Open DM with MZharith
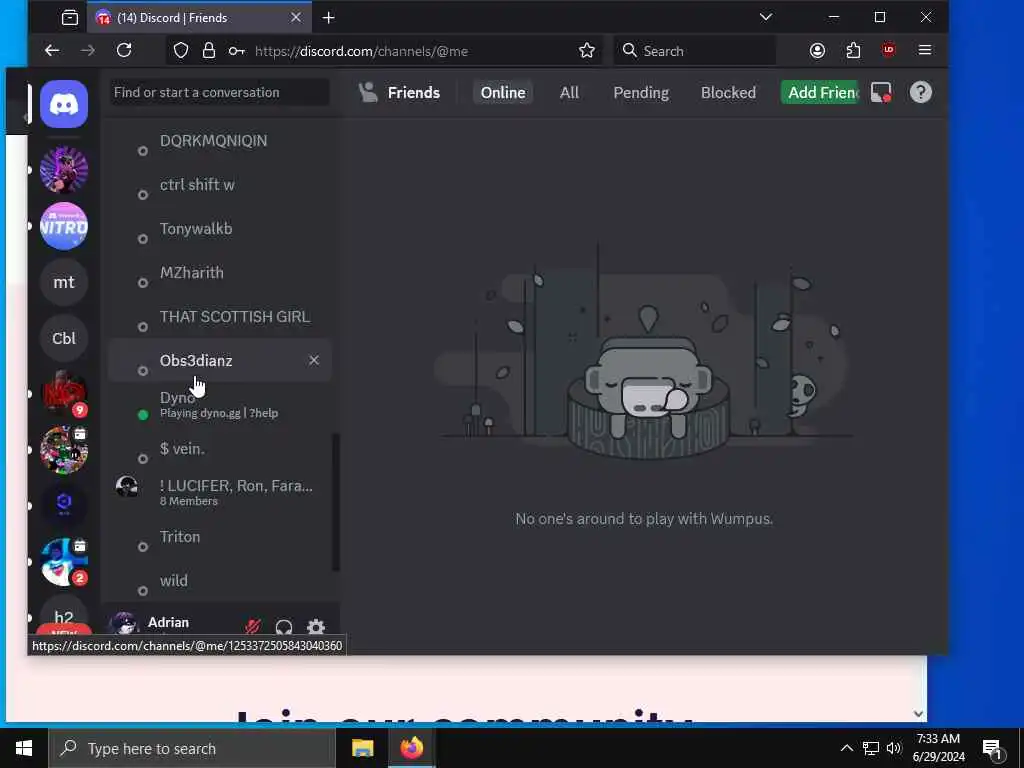Image resolution: width=1024 pixels, height=768 pixels. click(220, 272)
